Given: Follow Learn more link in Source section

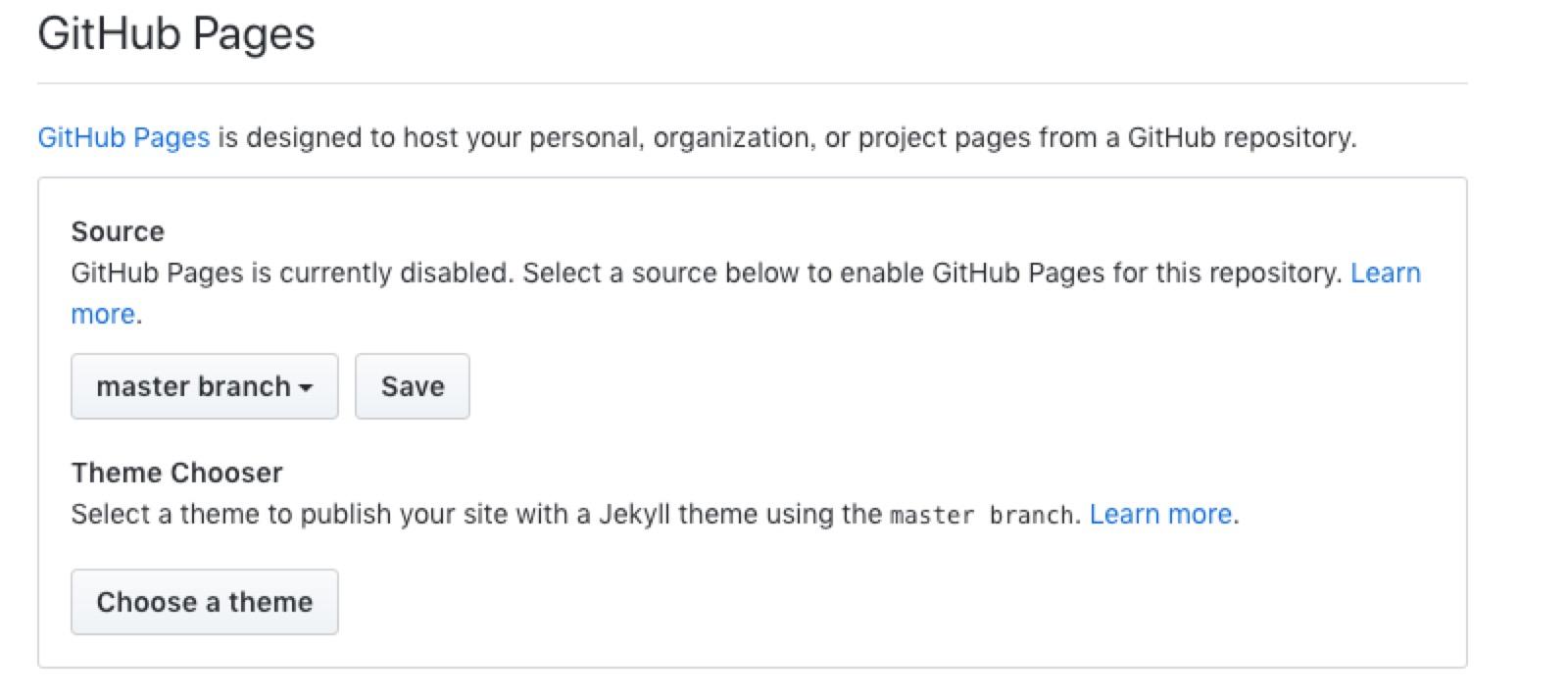Looking at the screenshot, I should [x=1385, y=273].
